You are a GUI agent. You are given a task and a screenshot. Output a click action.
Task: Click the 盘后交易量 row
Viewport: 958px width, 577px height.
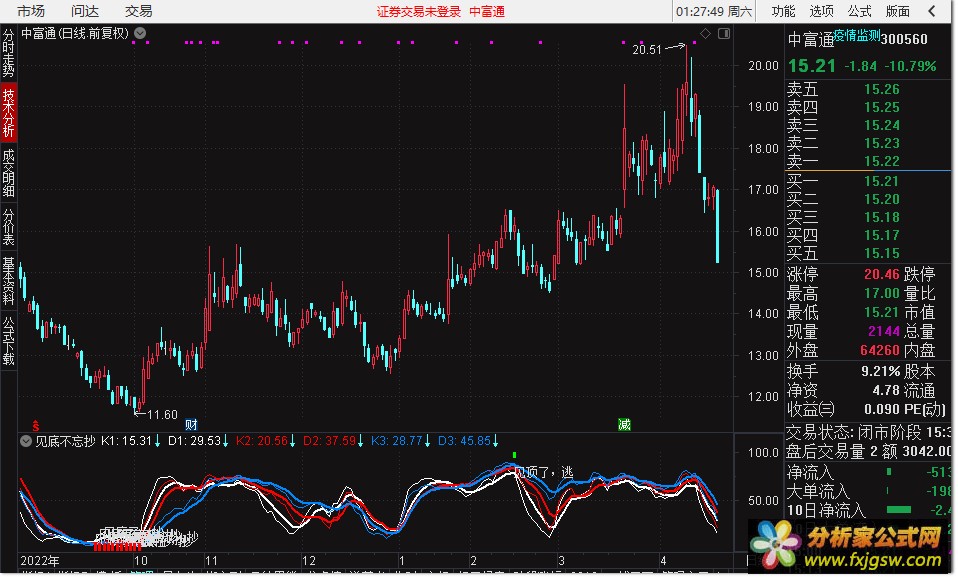point(868,452)
